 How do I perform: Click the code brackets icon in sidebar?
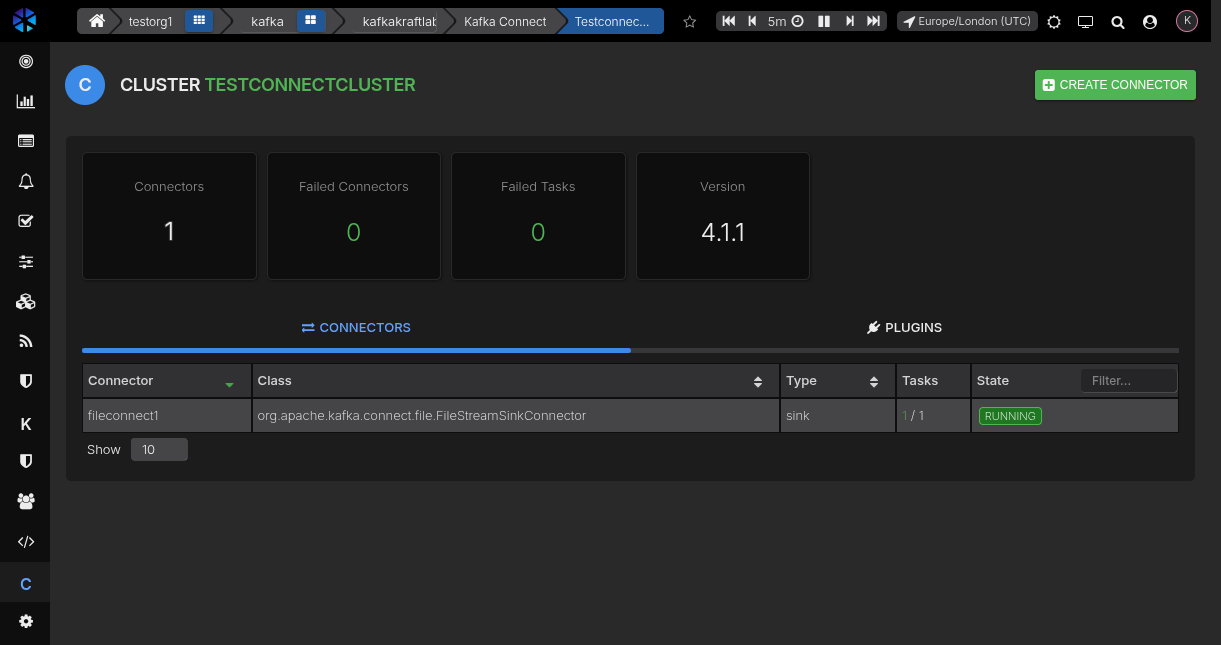26,542
